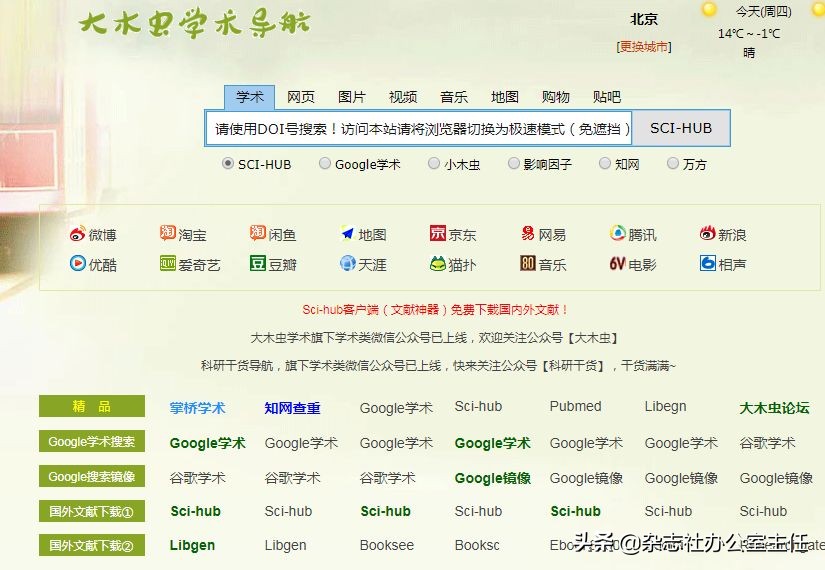Click the 音乐 80 icon
Viewport: 825px width, 570px height.
(528, 263)
